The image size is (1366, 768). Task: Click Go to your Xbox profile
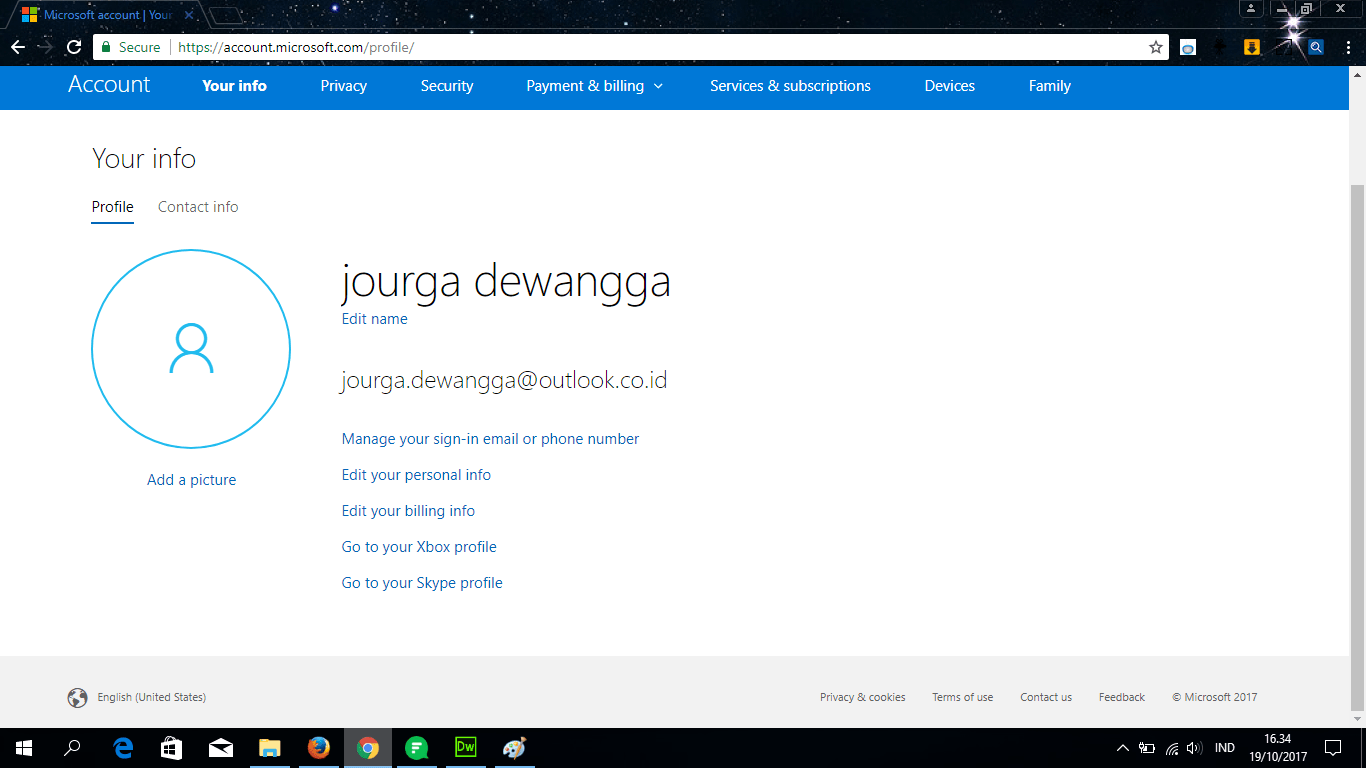tap(419, 547)
